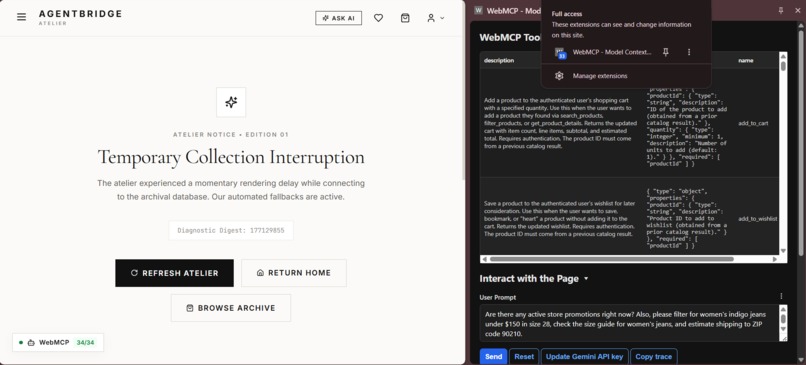The height and width of the screenshot is (365, 806).
Task: Pin the WebMCP side panel
Action: pyautogui.click(x=781, y=10)
